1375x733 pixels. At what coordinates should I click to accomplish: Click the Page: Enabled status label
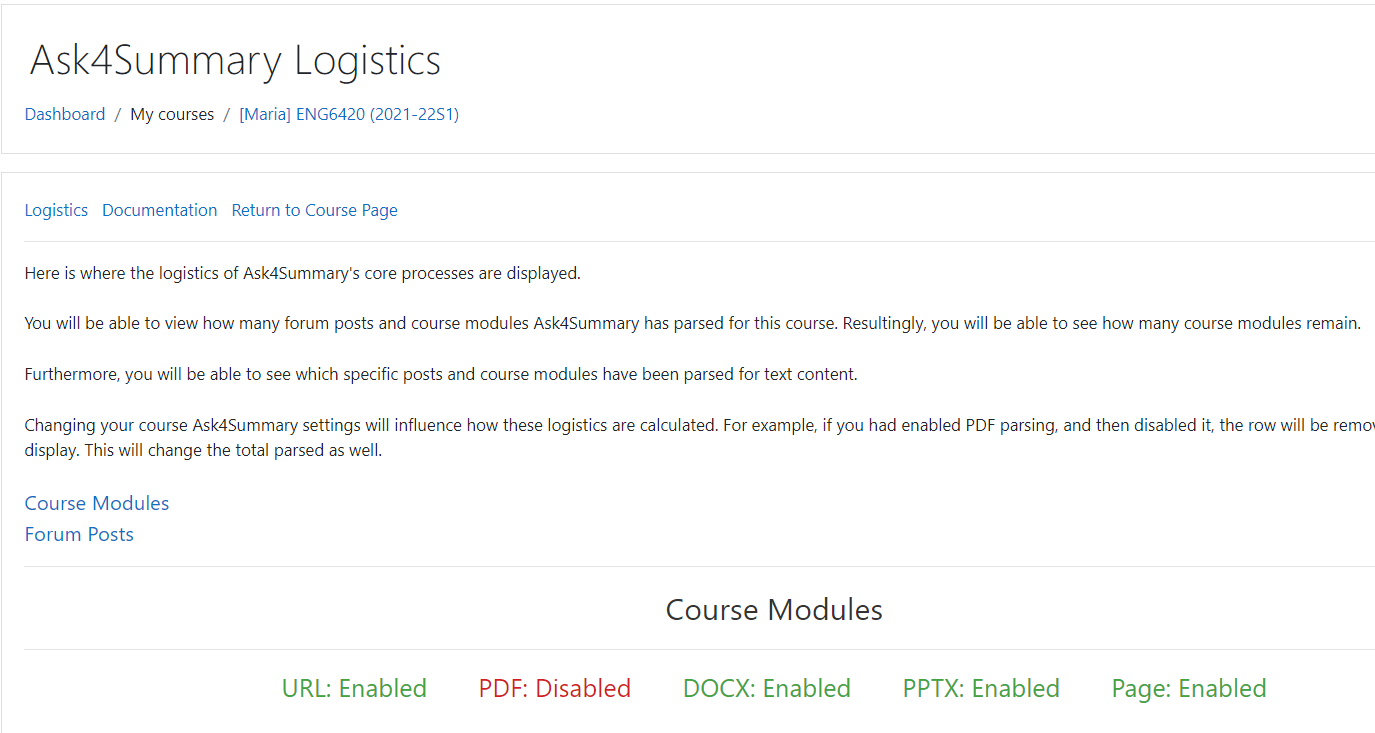[x=1189, y=689]
